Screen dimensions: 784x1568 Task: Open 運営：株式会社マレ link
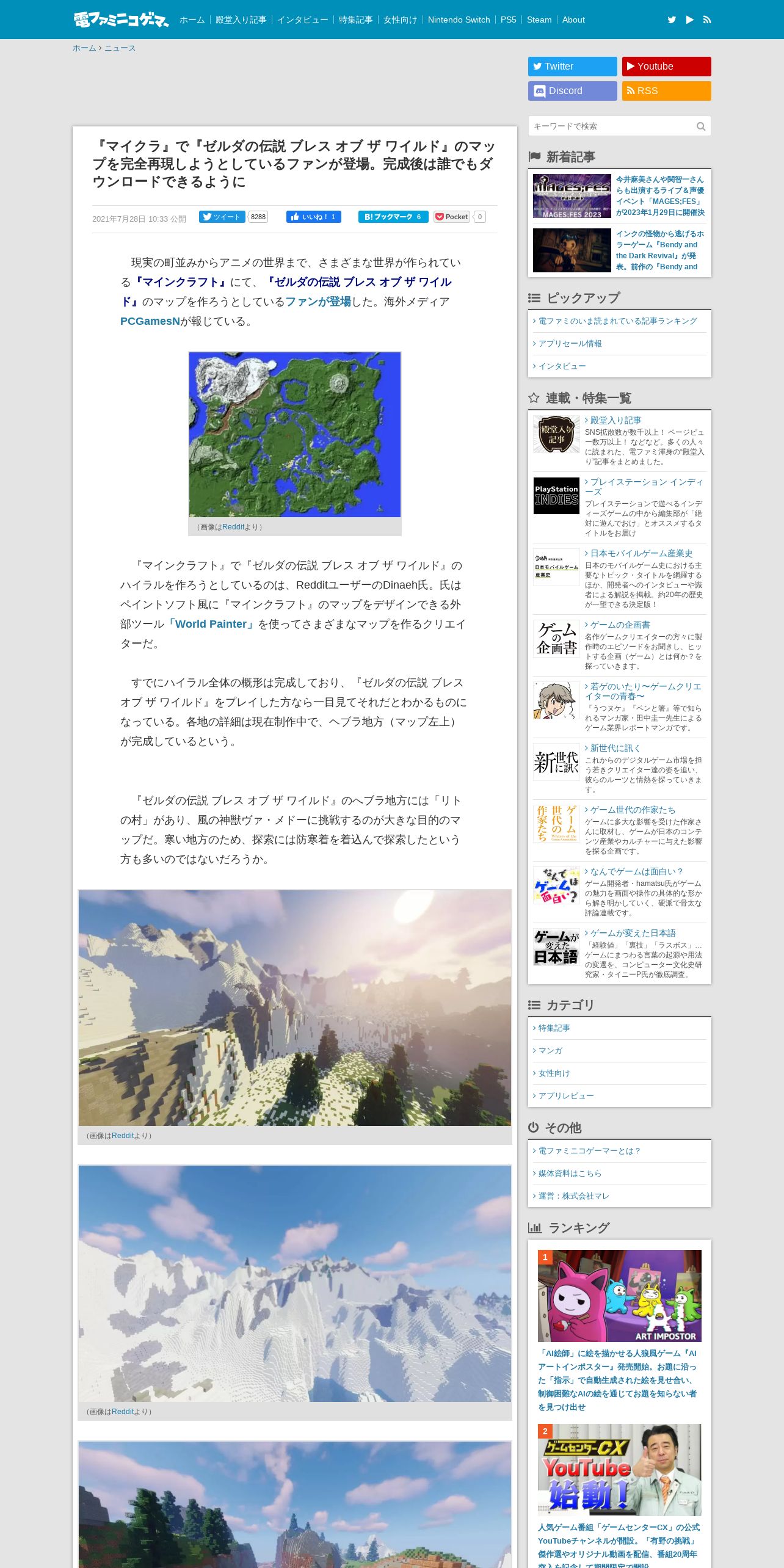click(x=573, y=1196)
